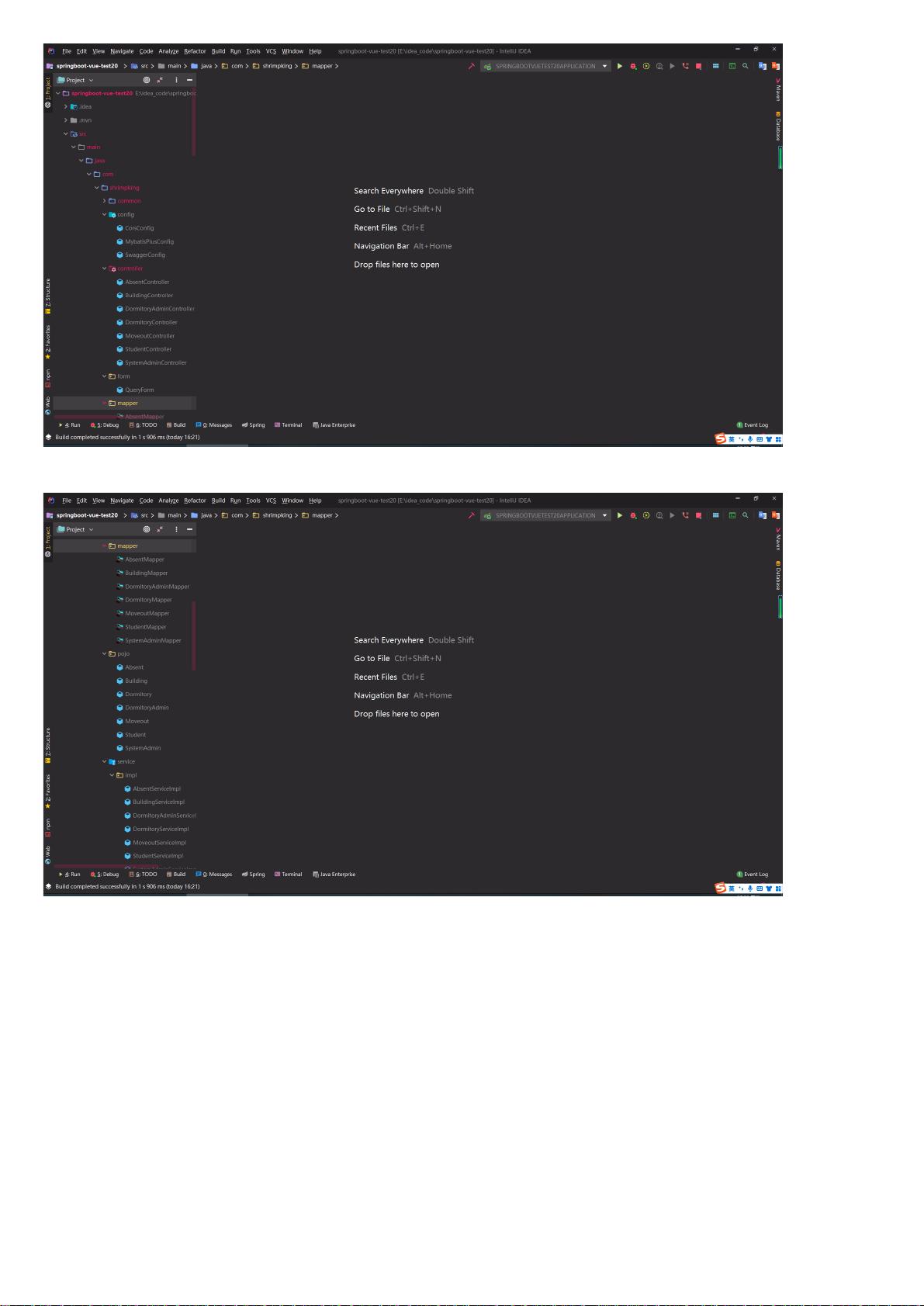
Task: Toggle the Z: Structure side panel in upper screenshot
Action: (47, 296)
